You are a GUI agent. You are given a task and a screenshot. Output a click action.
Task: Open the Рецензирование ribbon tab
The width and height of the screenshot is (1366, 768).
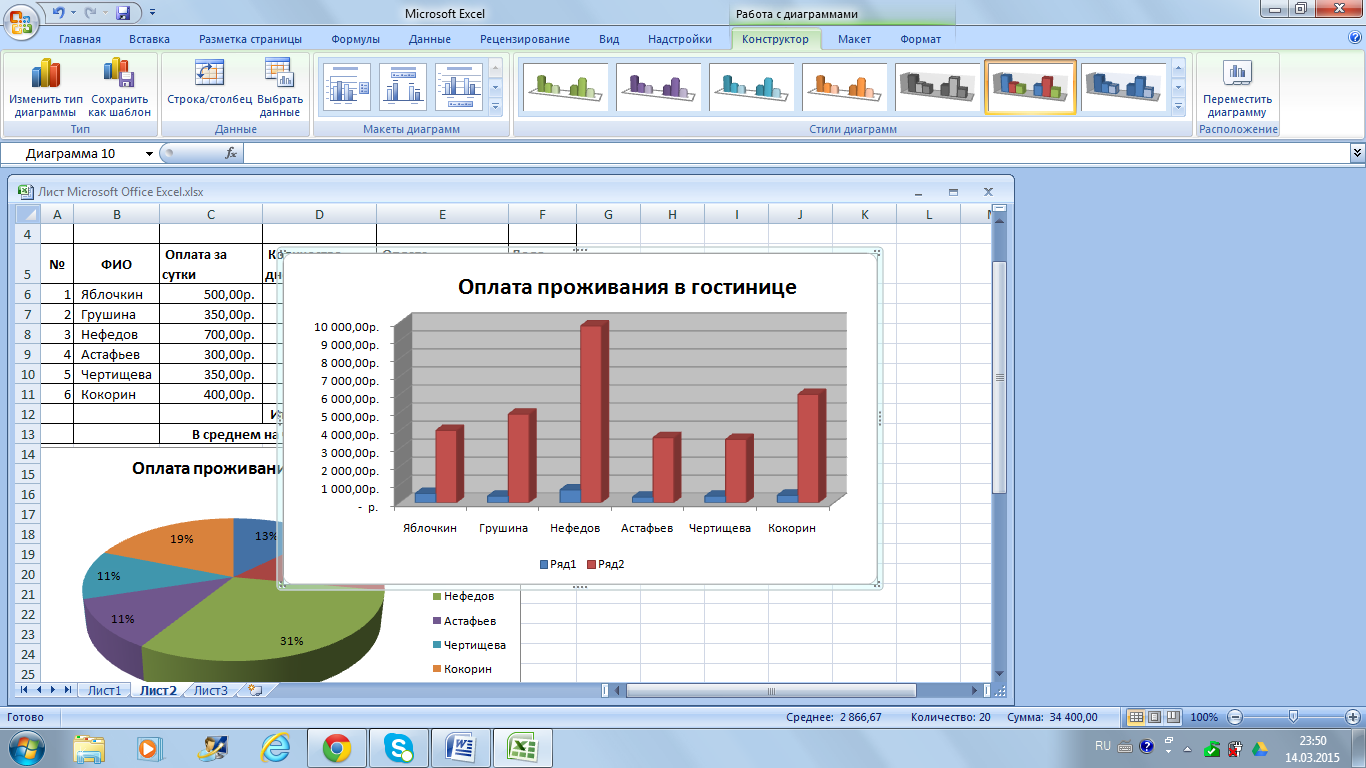click(x=525, y=39)
